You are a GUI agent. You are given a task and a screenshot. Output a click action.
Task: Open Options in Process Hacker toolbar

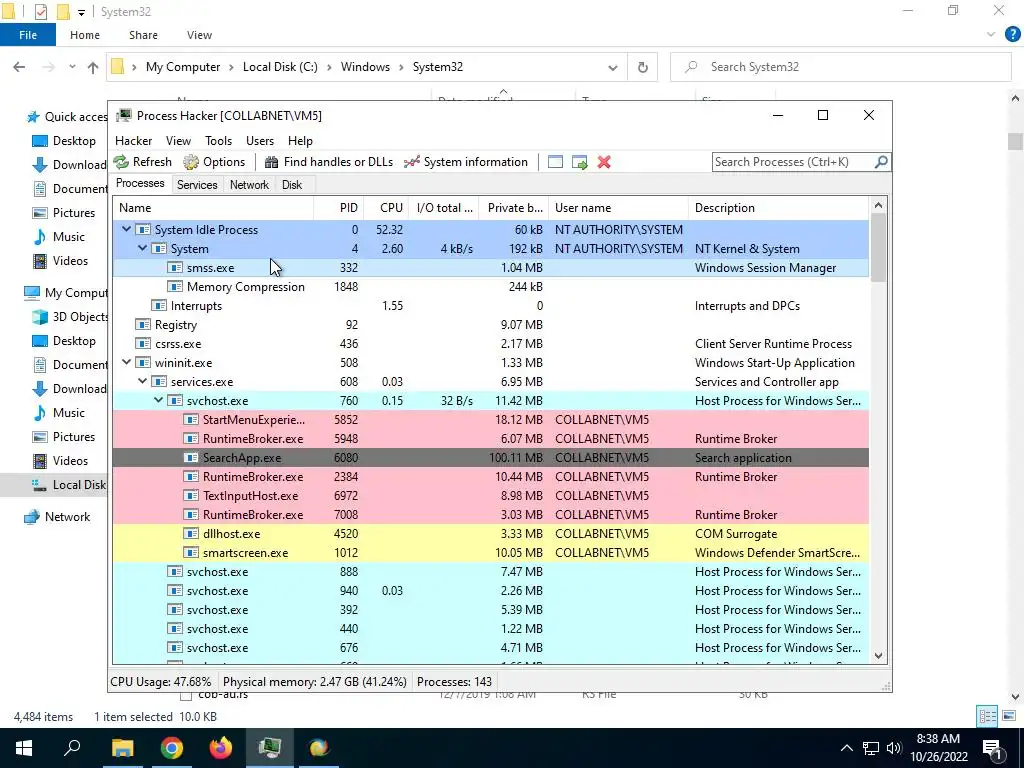coord(214,162)
